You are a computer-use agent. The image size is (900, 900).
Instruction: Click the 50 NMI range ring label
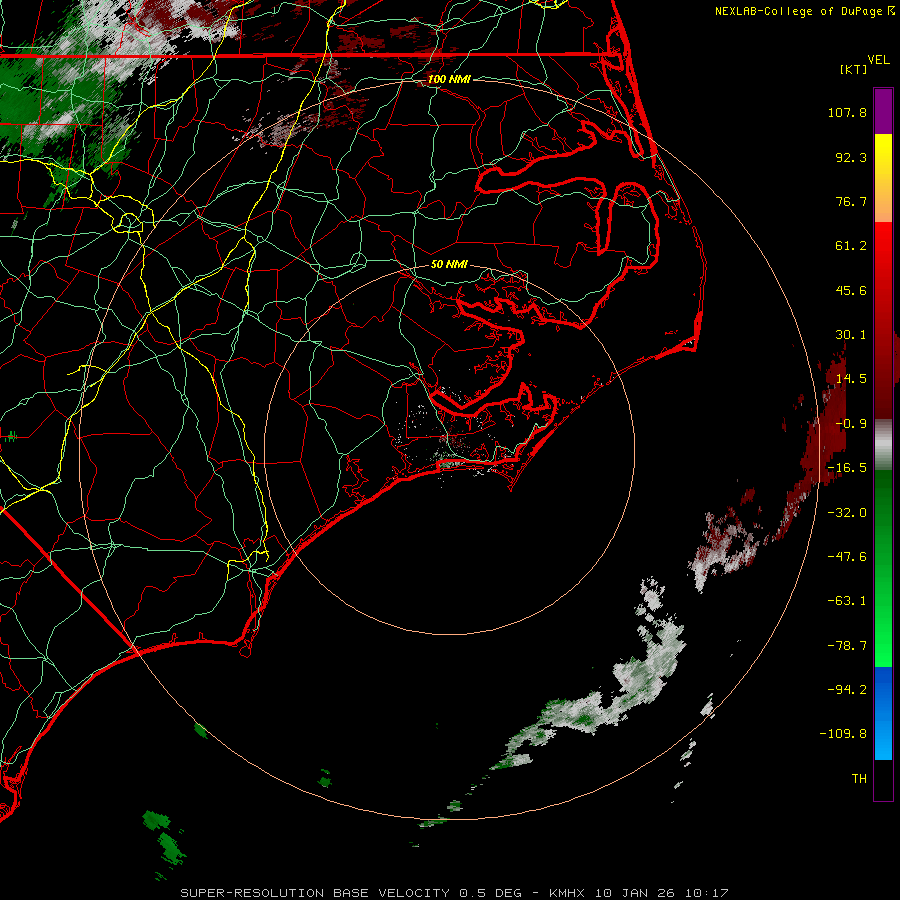click(x=449, y=264)
